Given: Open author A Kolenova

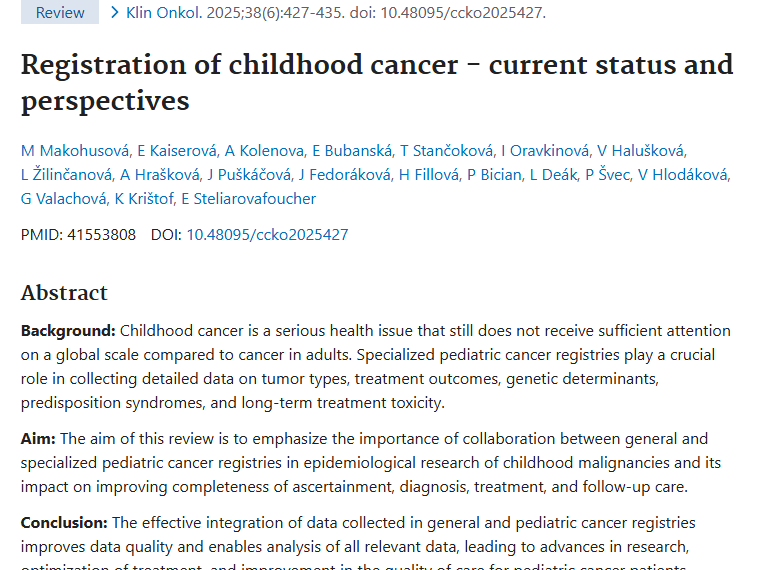Looking at the screenshot, I should point(264,151).
